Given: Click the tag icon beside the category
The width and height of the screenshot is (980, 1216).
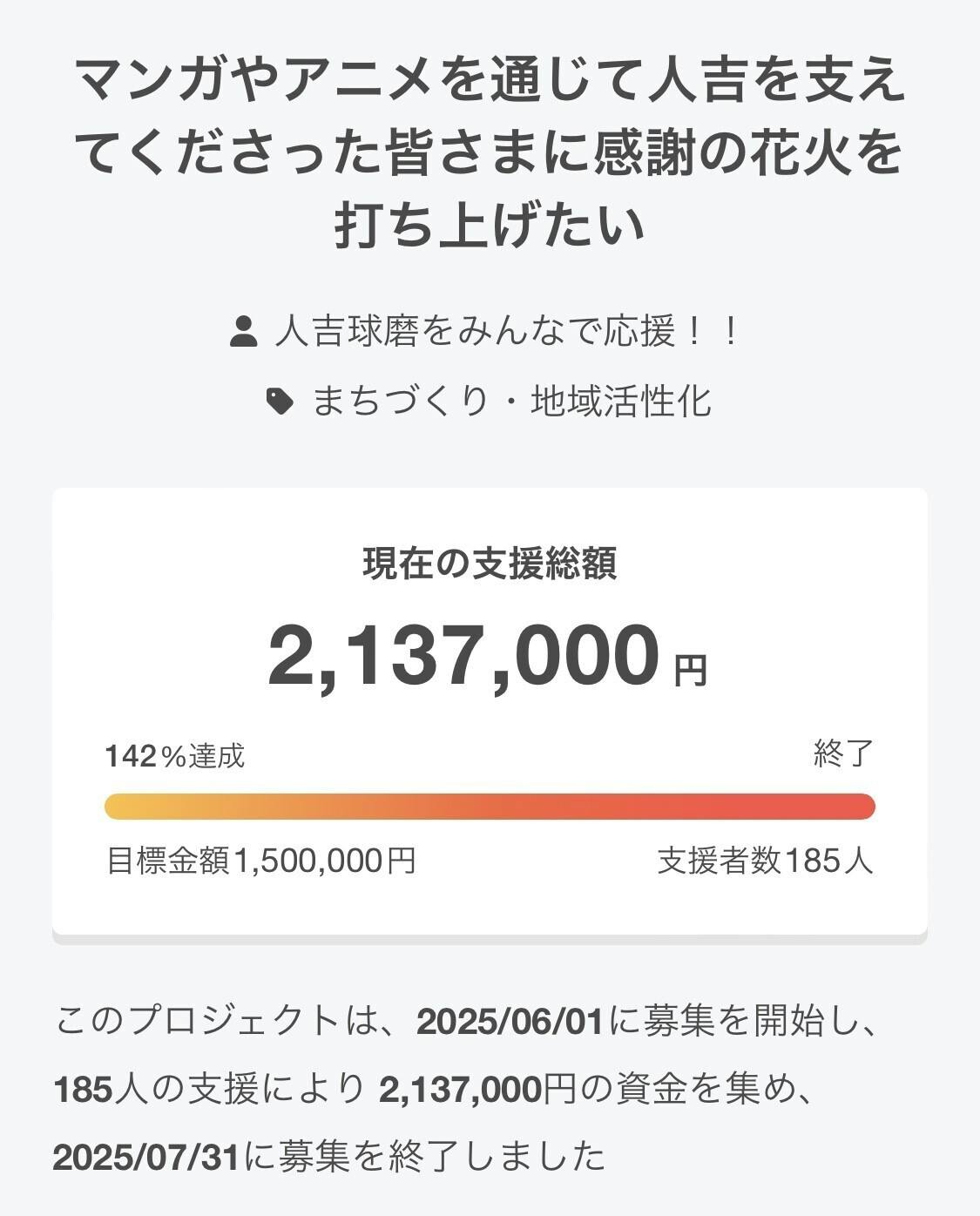Looking at the screenshot, I should 280,402.
